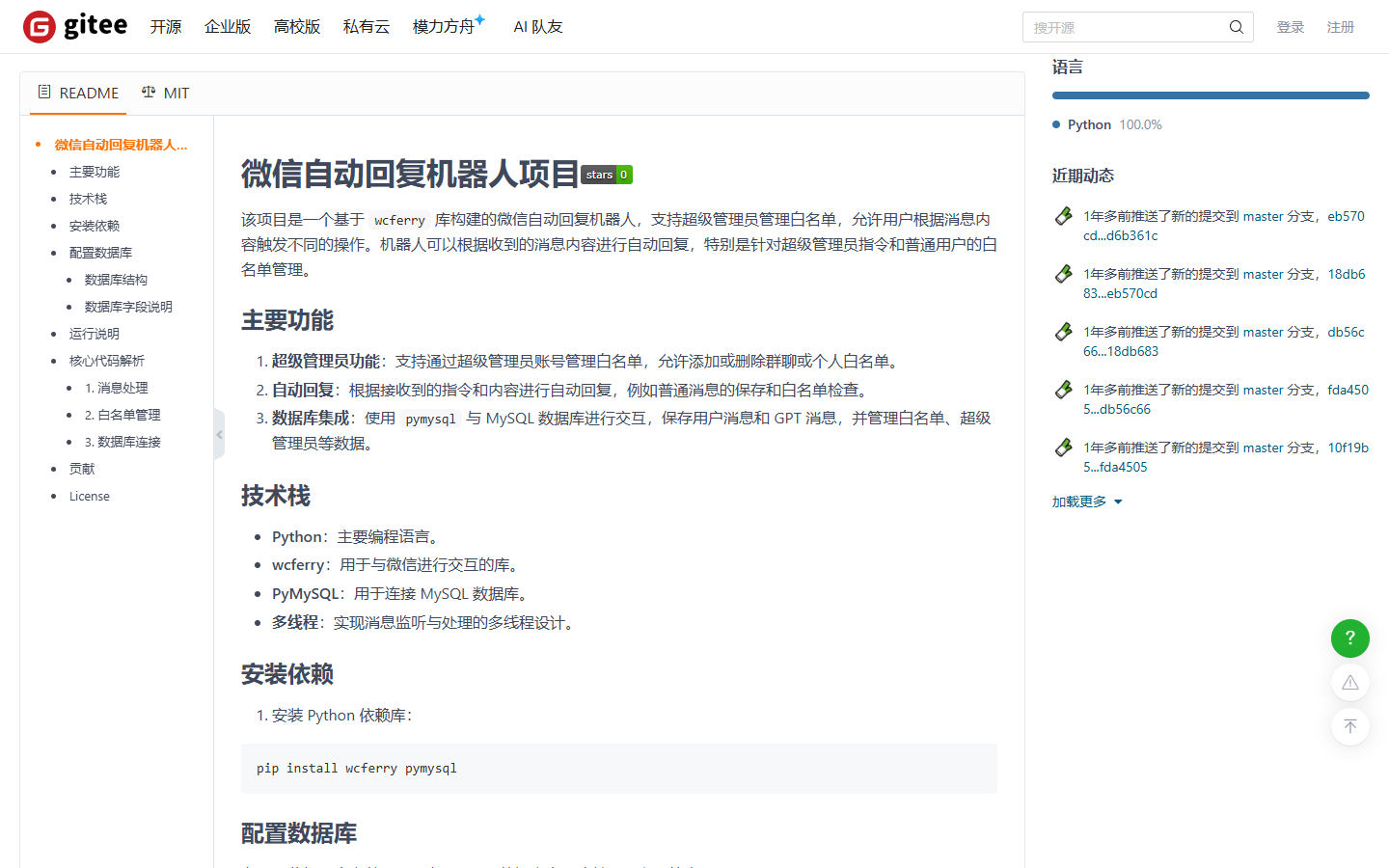Jump to 数据库字段说明 in outline

(128, 307)
